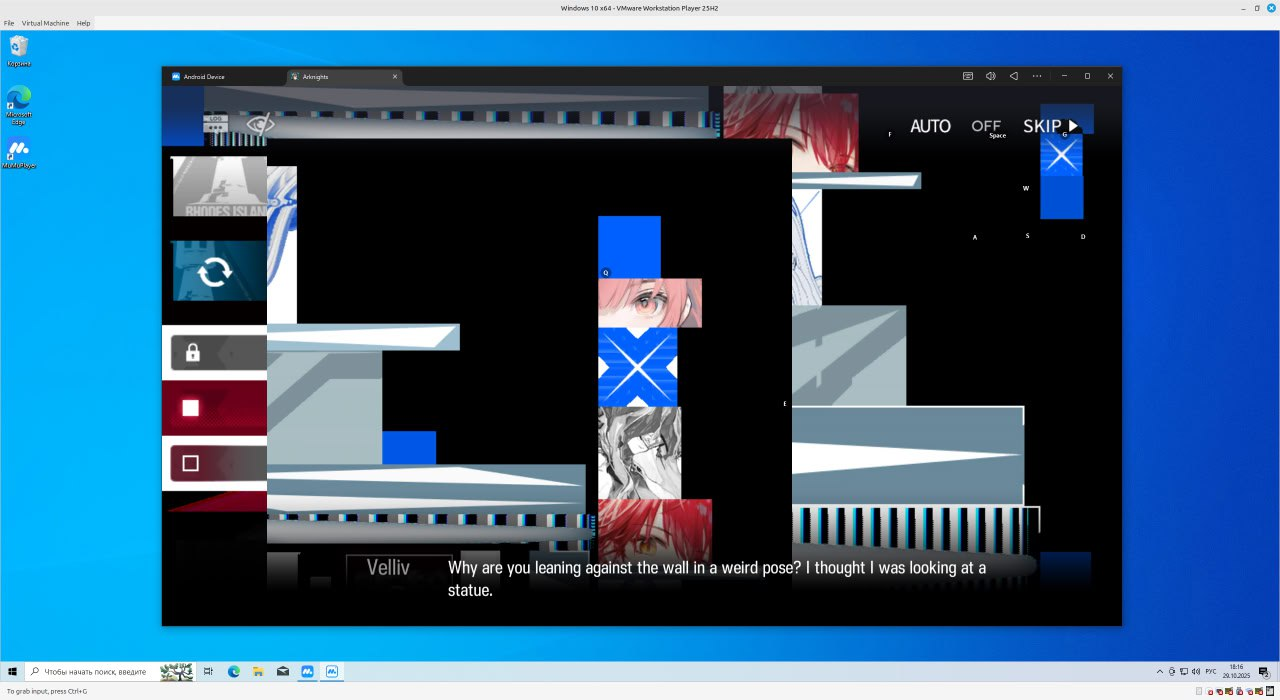Open MuMuPlayer keyboard mapping icon
This screenshot has width=1280, height=700.
[x=968, y=76]
